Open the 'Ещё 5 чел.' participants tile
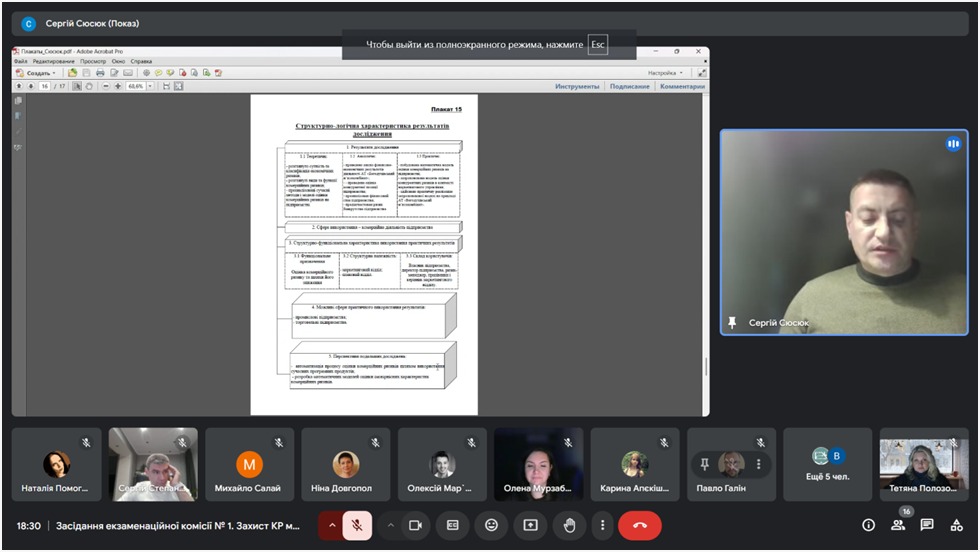The width and height of the screenshot is (980, 552). [x=829, y=464]
